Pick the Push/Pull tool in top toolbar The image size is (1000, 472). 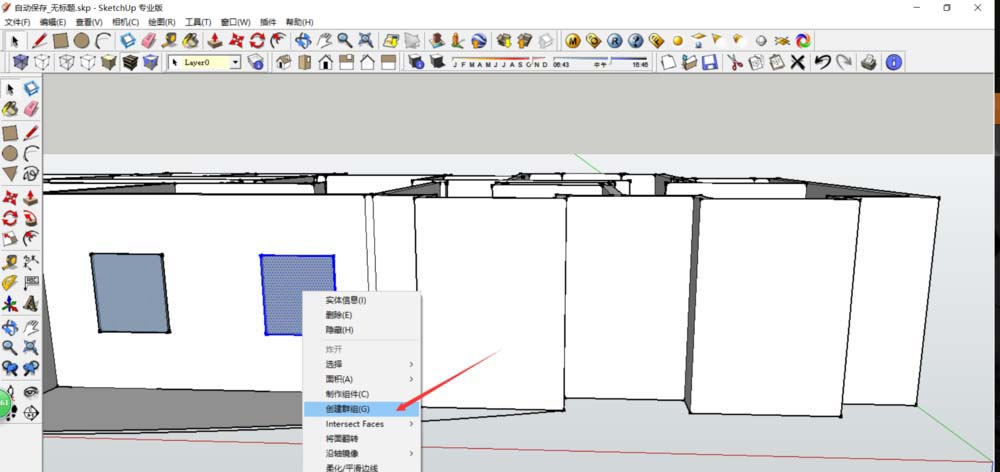pos(215,41)
